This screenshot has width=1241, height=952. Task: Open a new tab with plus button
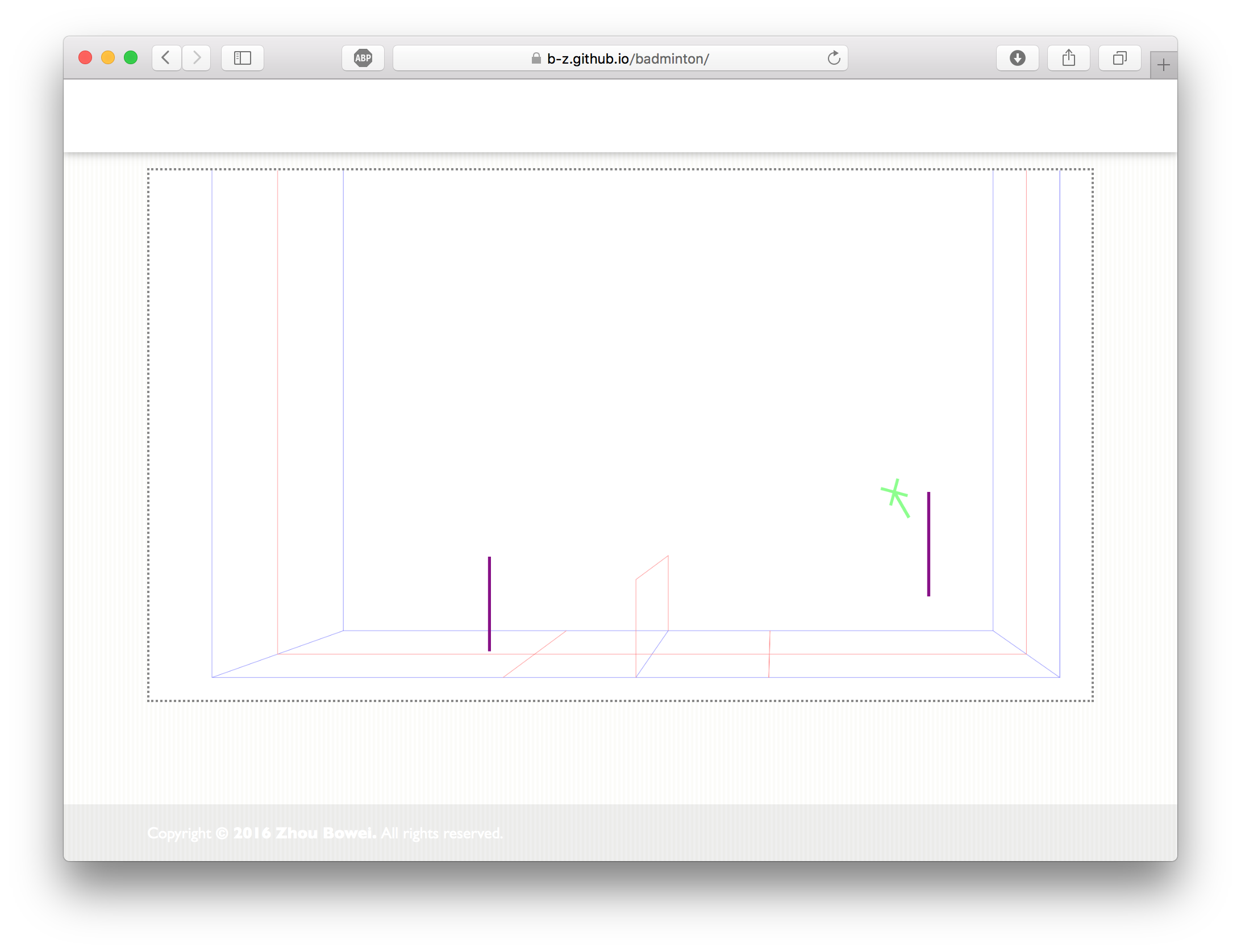click(1163, 65)
